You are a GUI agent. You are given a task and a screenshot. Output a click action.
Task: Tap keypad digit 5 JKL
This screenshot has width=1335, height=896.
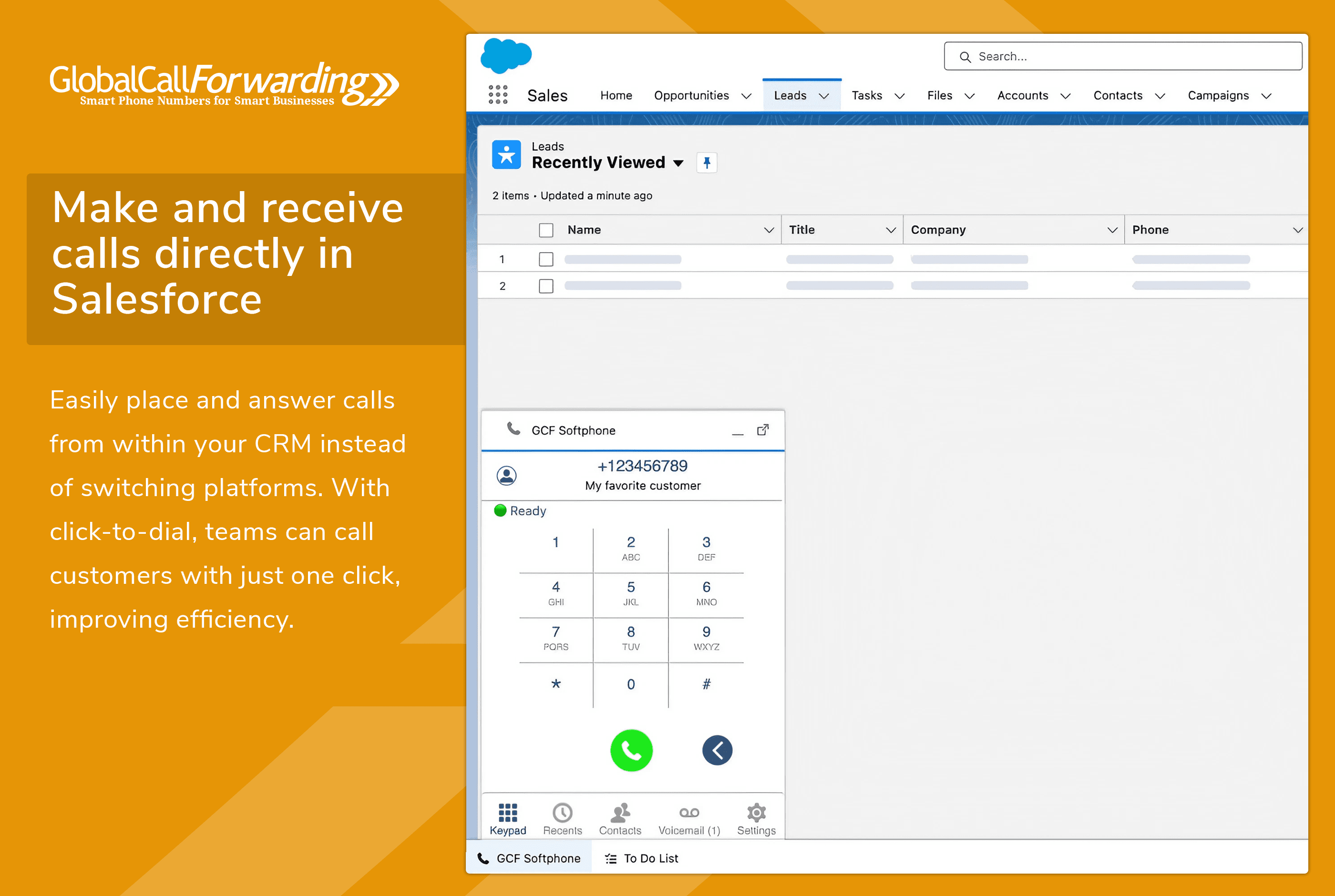coord(631,594)
